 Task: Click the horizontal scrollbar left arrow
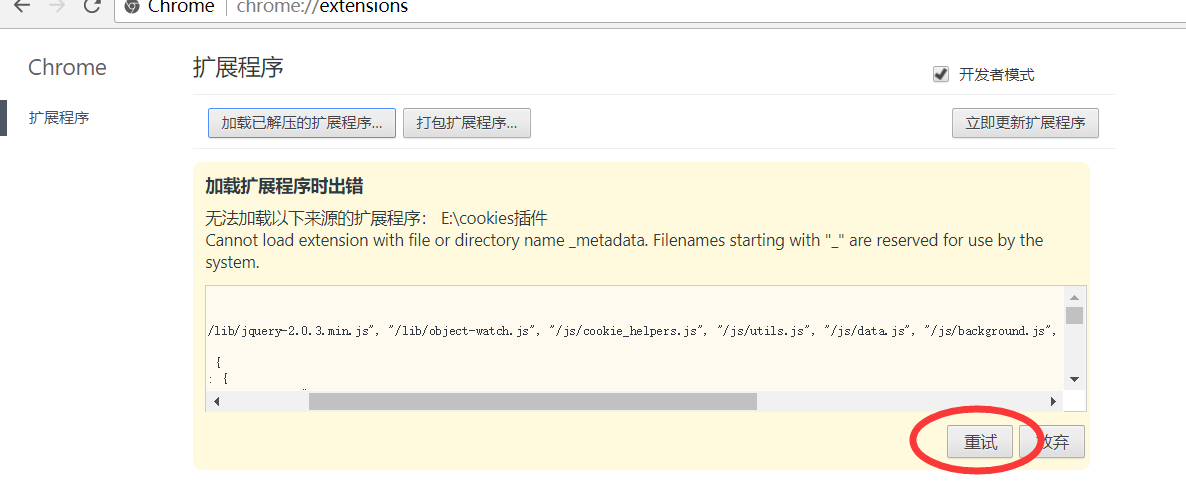pyautogui.click(x=216, y=401)
